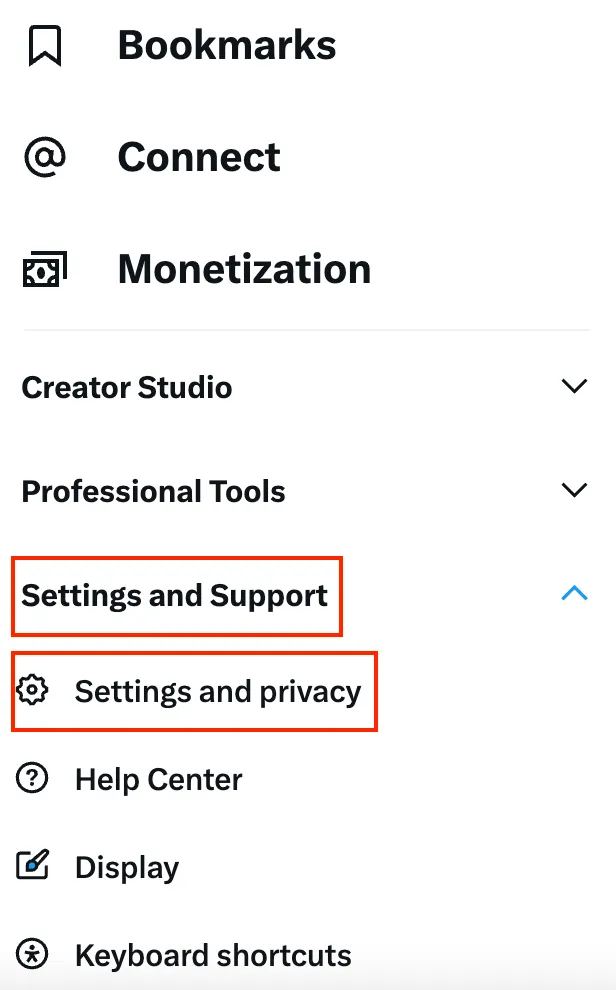Open the Keyboard shortcuts link

click(x=213, y=956)
